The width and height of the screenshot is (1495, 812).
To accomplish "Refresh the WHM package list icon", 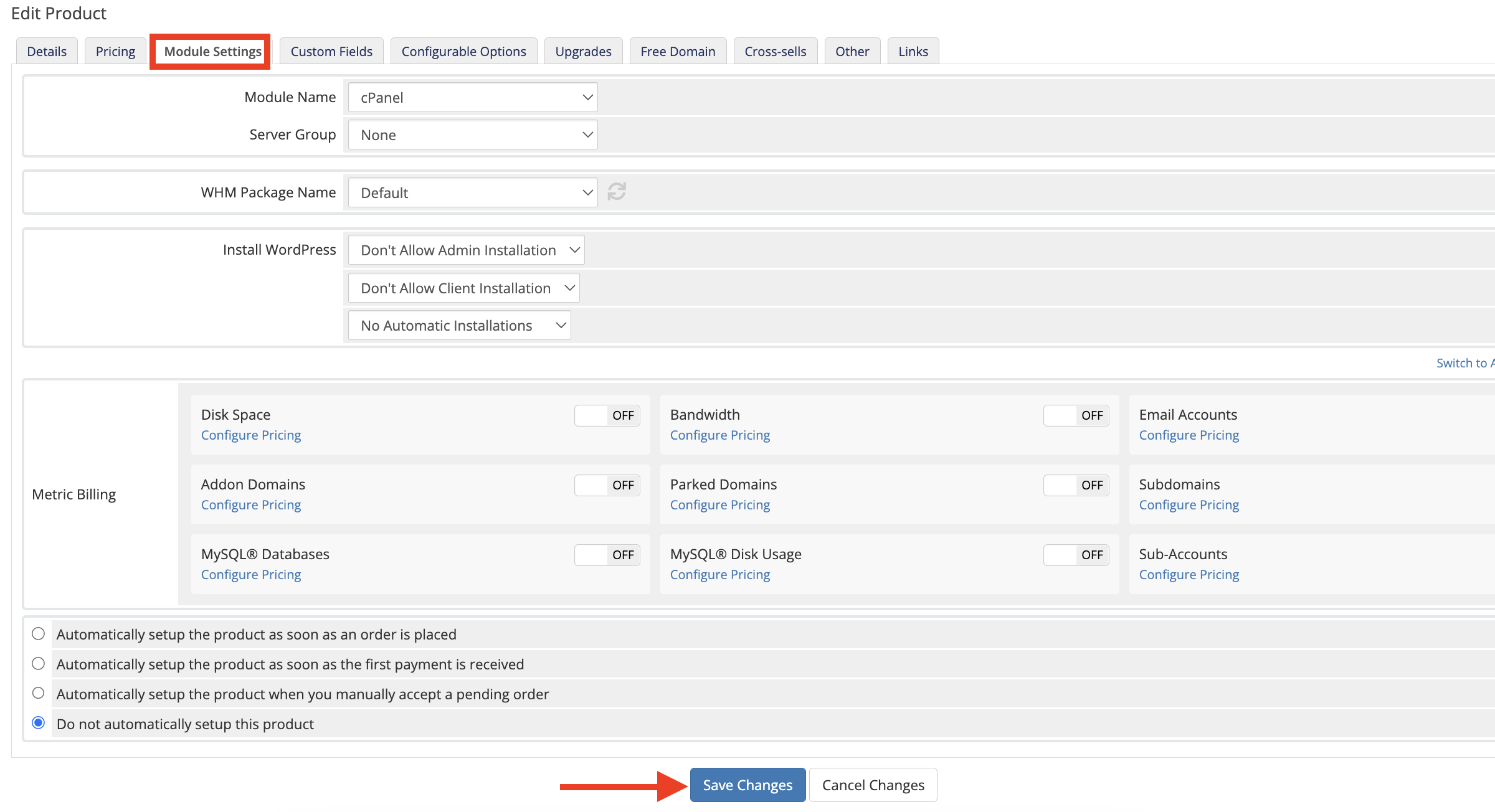I will 617,192.
